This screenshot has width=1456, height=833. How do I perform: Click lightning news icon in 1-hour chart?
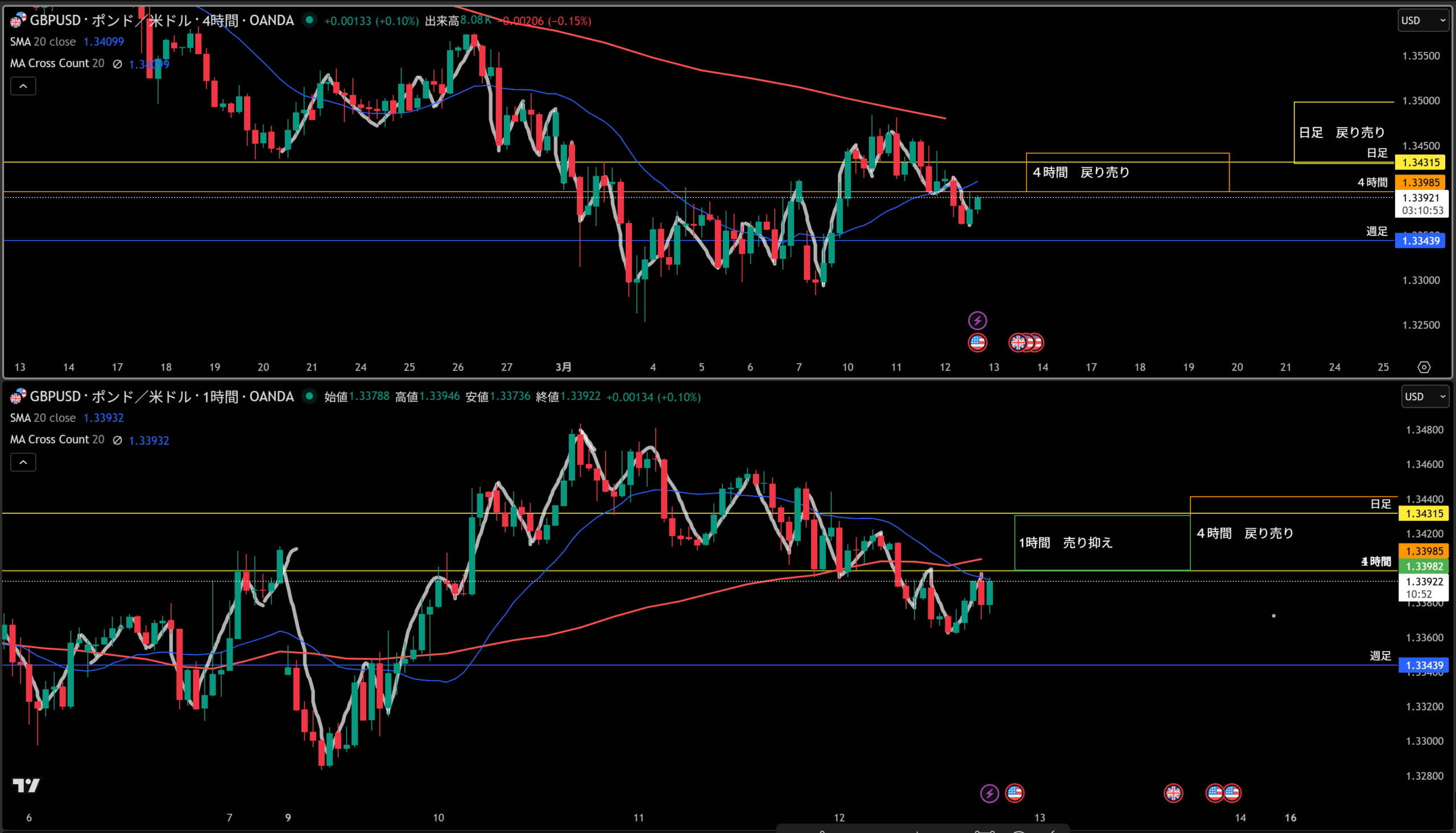pyautogui.click(x=990, y=794)
